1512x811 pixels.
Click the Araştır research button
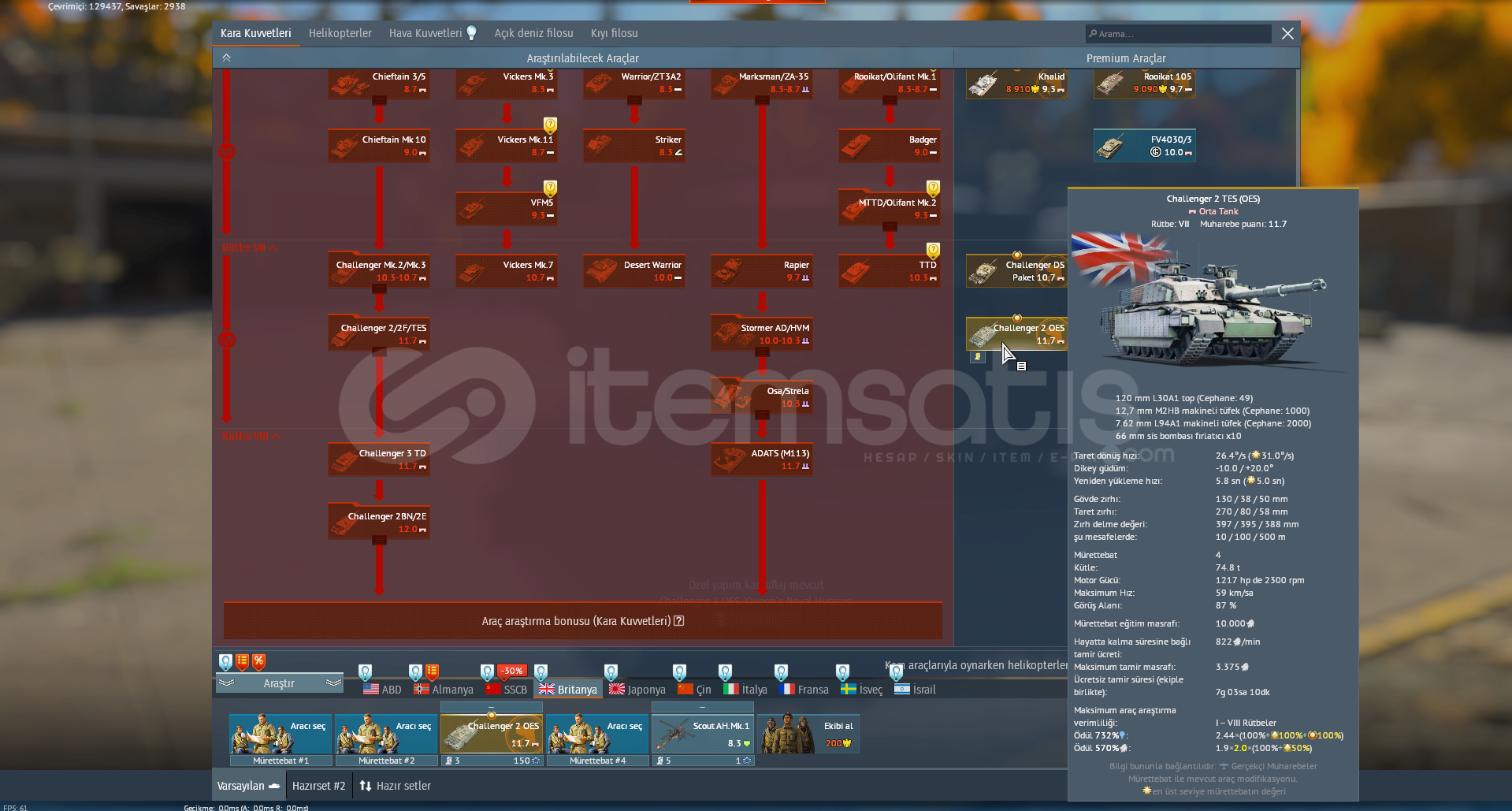[x=279, y=683]
